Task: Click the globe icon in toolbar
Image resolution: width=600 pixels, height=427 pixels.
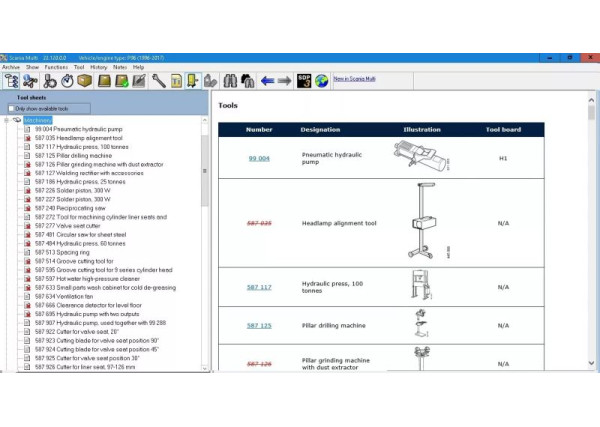Action: [321, 80]
